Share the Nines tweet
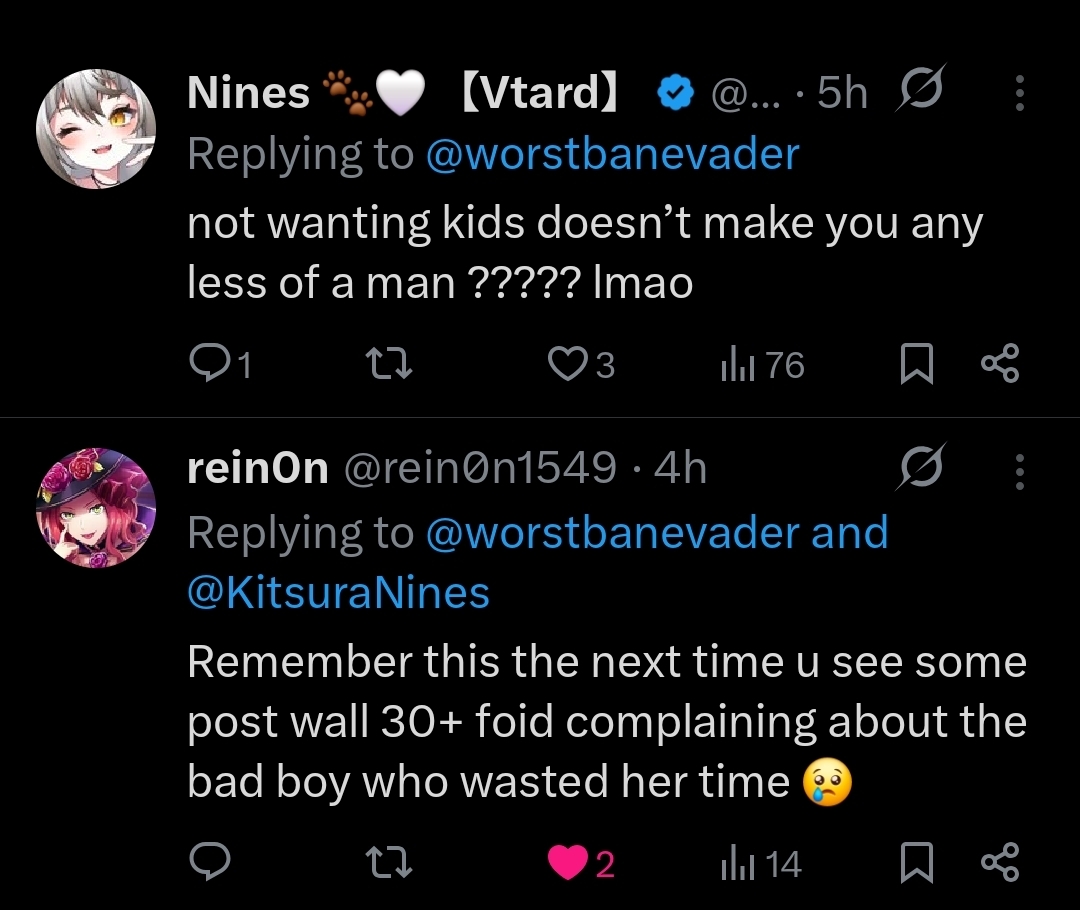The image size is (1080, 910). (x=1000, y=365)
